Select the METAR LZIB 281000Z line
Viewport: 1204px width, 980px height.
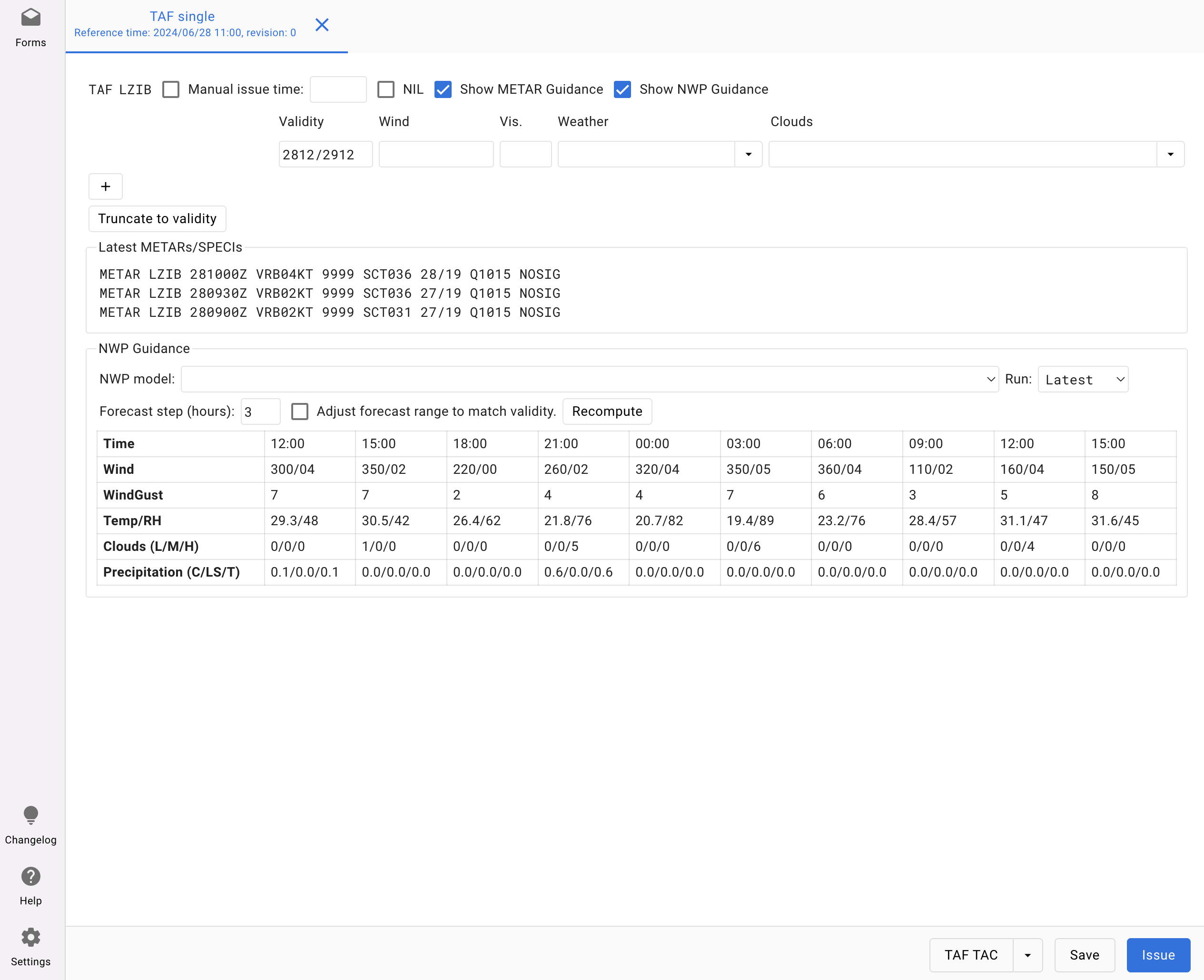[x=330, y=274]
